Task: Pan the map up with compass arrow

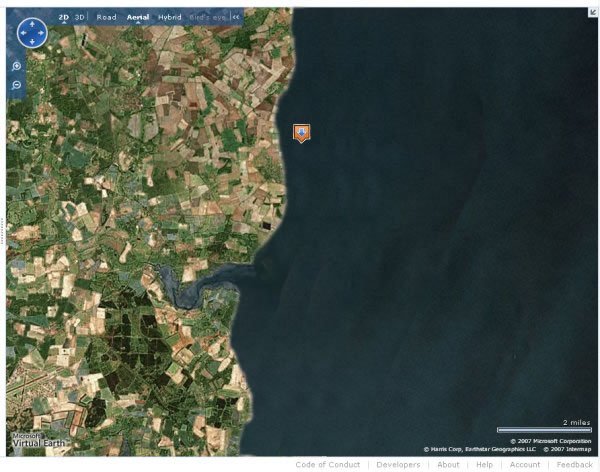Action: pyautogui.click(x=32, y=23)
